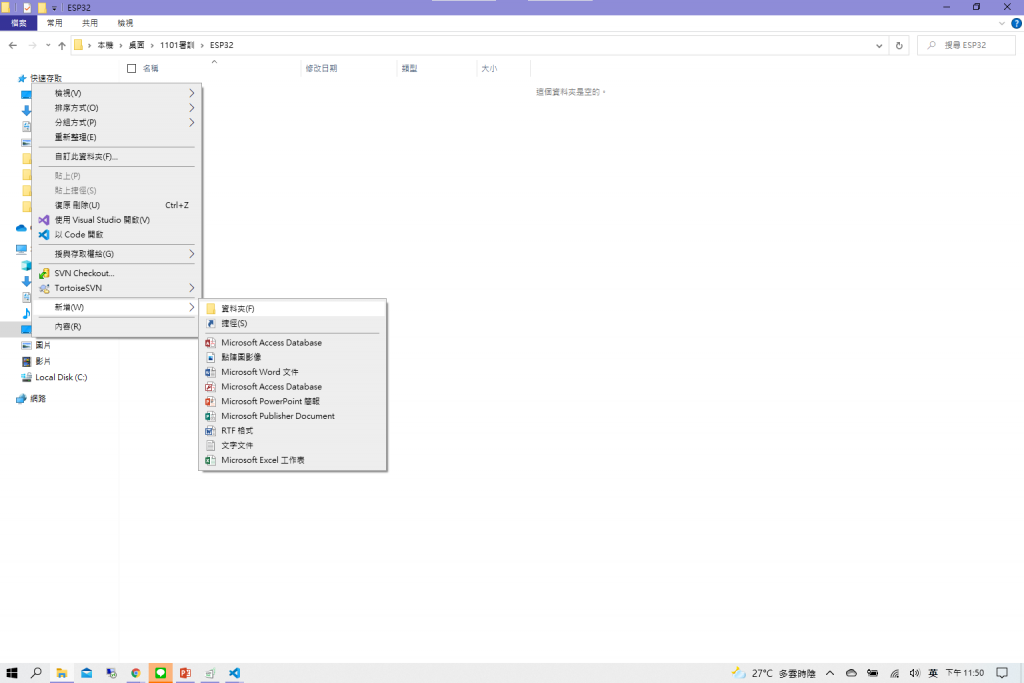Viewport: 1024px width, 683px height.
Task: Create new Microsoft Excel 工作表
Action: pyautogui.click(x=293, y=460)
